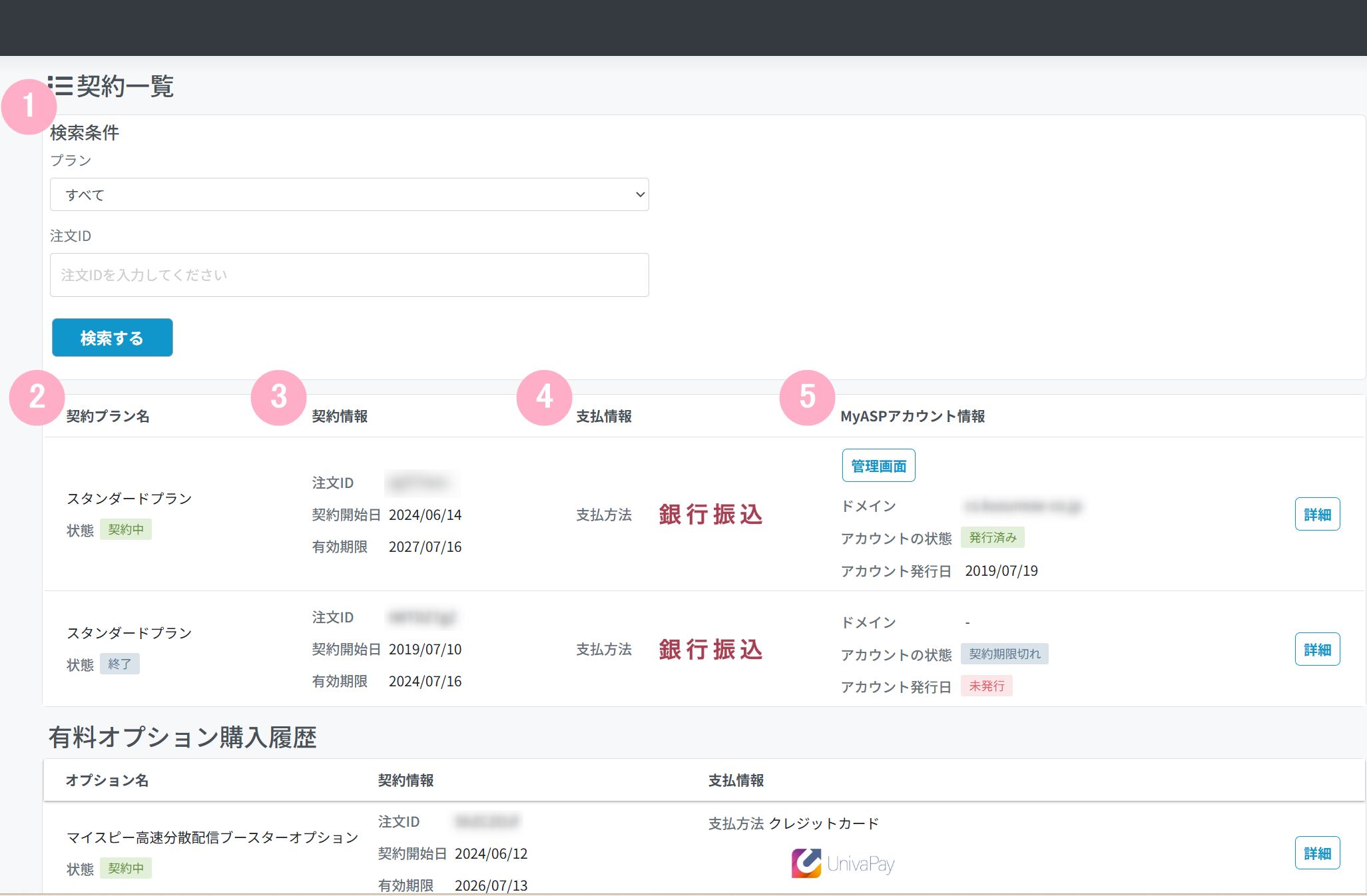Viewport: 1367px width, 896px height.
Task: Click the 2019/07/10 contract start date
Action: click(x=425, y=649)
